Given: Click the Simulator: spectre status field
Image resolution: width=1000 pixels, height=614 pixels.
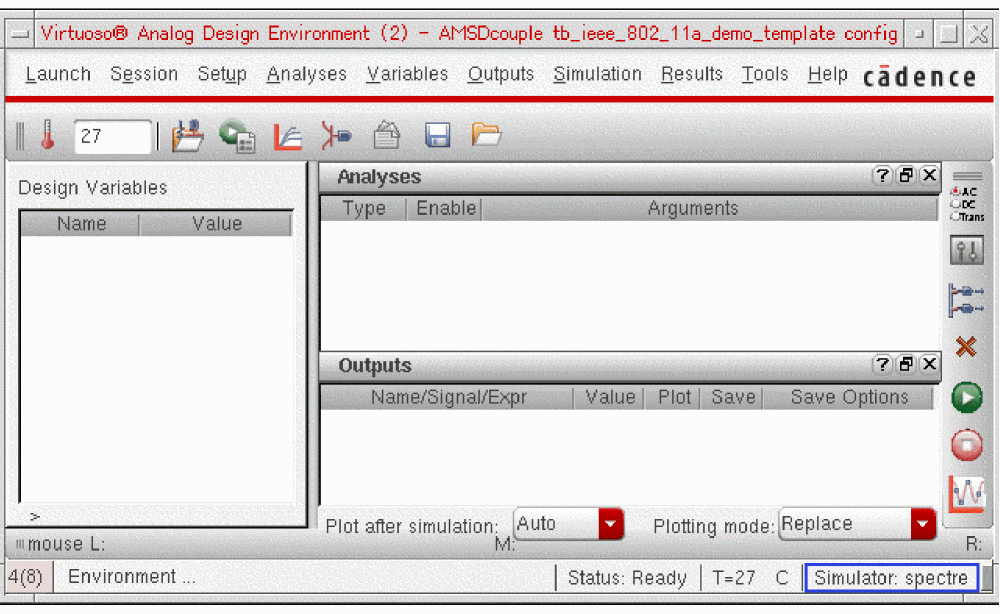Looking at the screenshot, I should (891, 578).
